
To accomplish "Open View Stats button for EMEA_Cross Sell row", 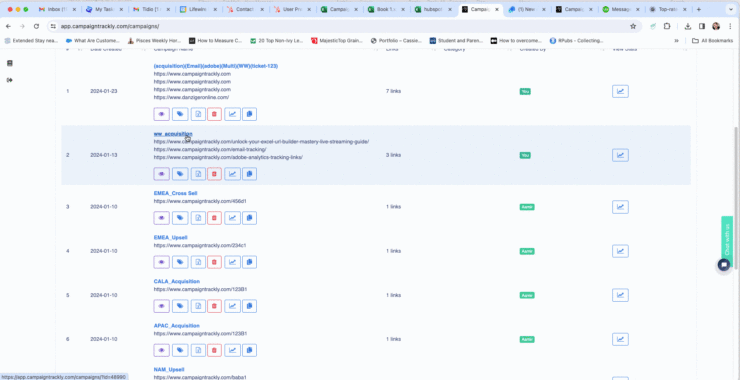I will pos(620,207).
